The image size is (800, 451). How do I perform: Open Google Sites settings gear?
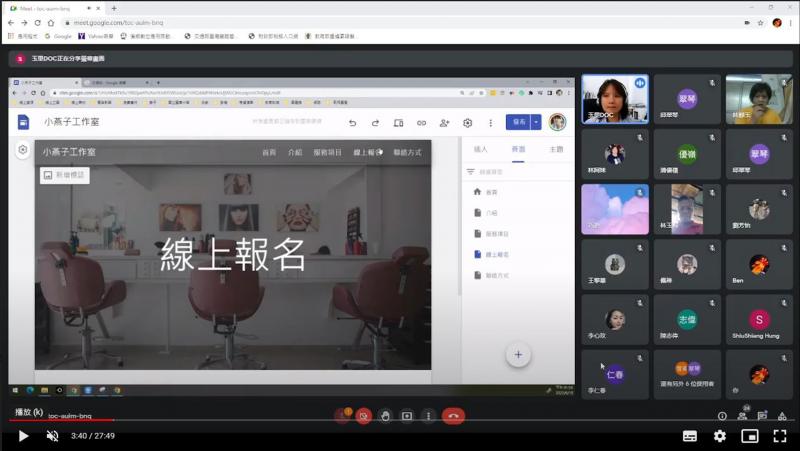coord(467,123)
